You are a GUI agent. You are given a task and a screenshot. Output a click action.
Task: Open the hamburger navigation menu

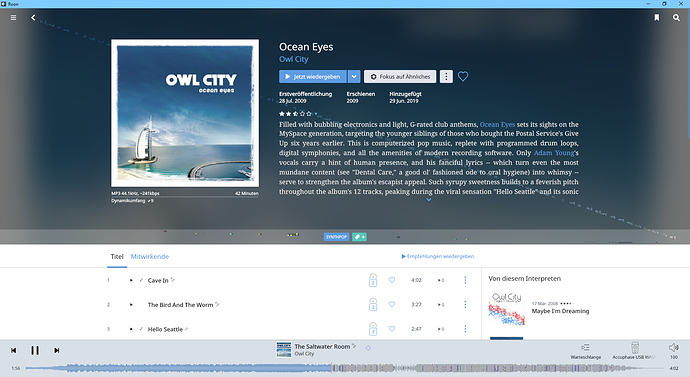[x=14, y=18]
